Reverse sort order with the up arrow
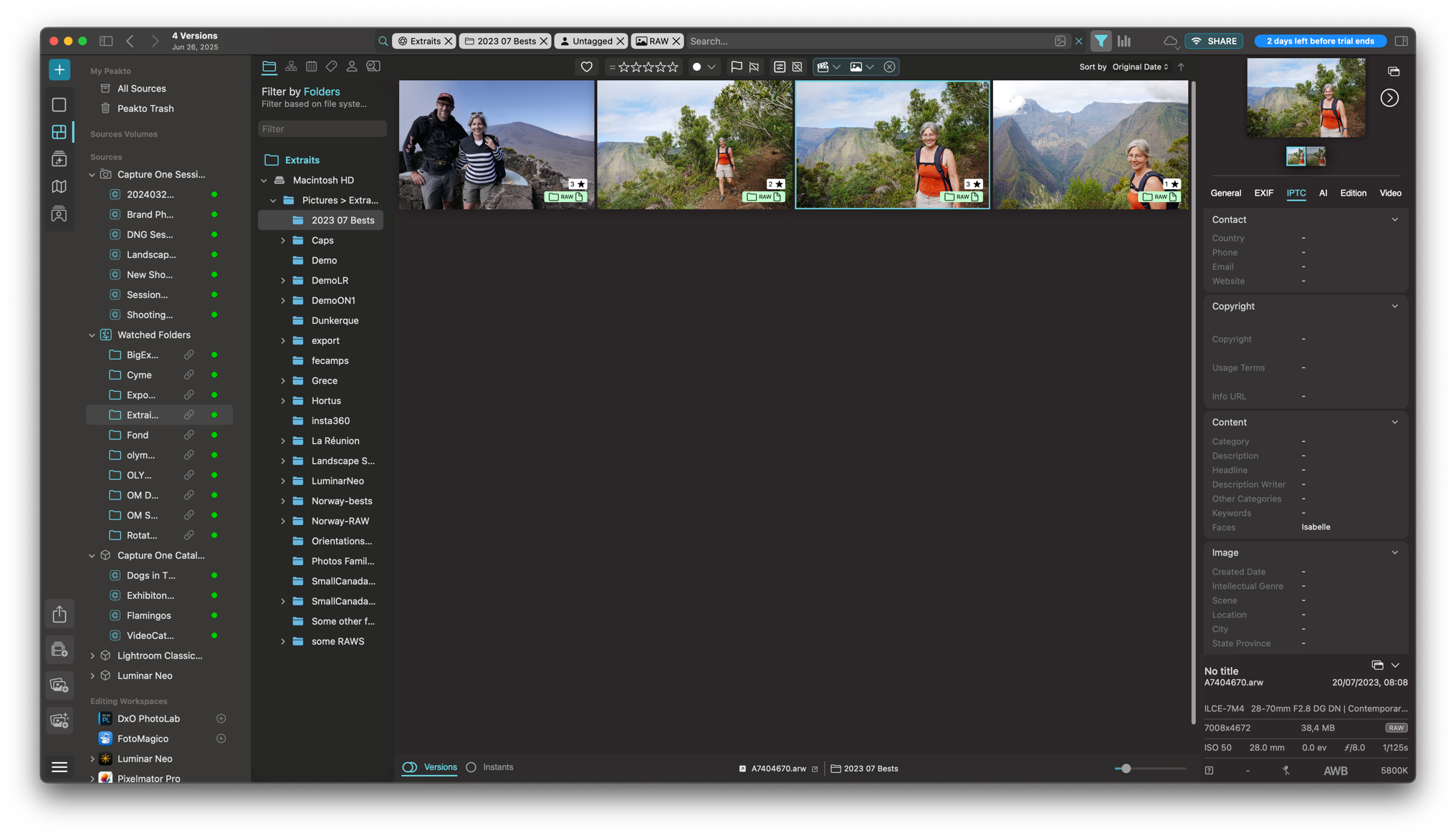 coord(1181,67)
